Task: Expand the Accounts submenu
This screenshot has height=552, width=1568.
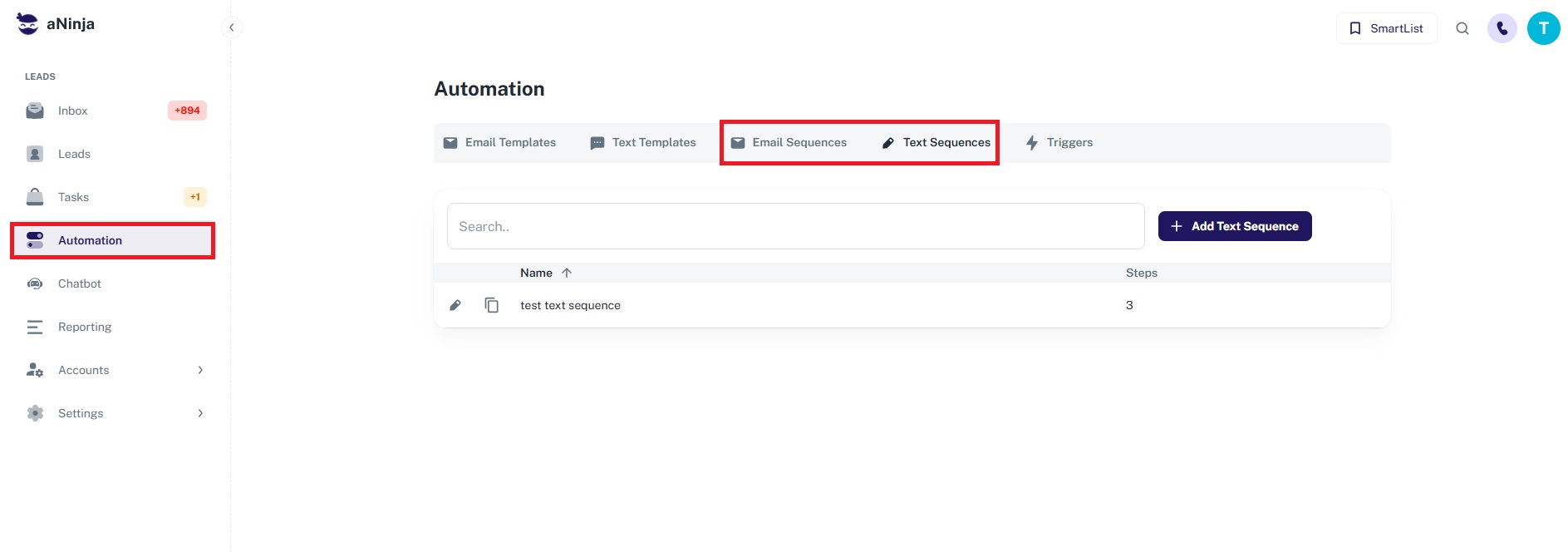Action: 200,370
